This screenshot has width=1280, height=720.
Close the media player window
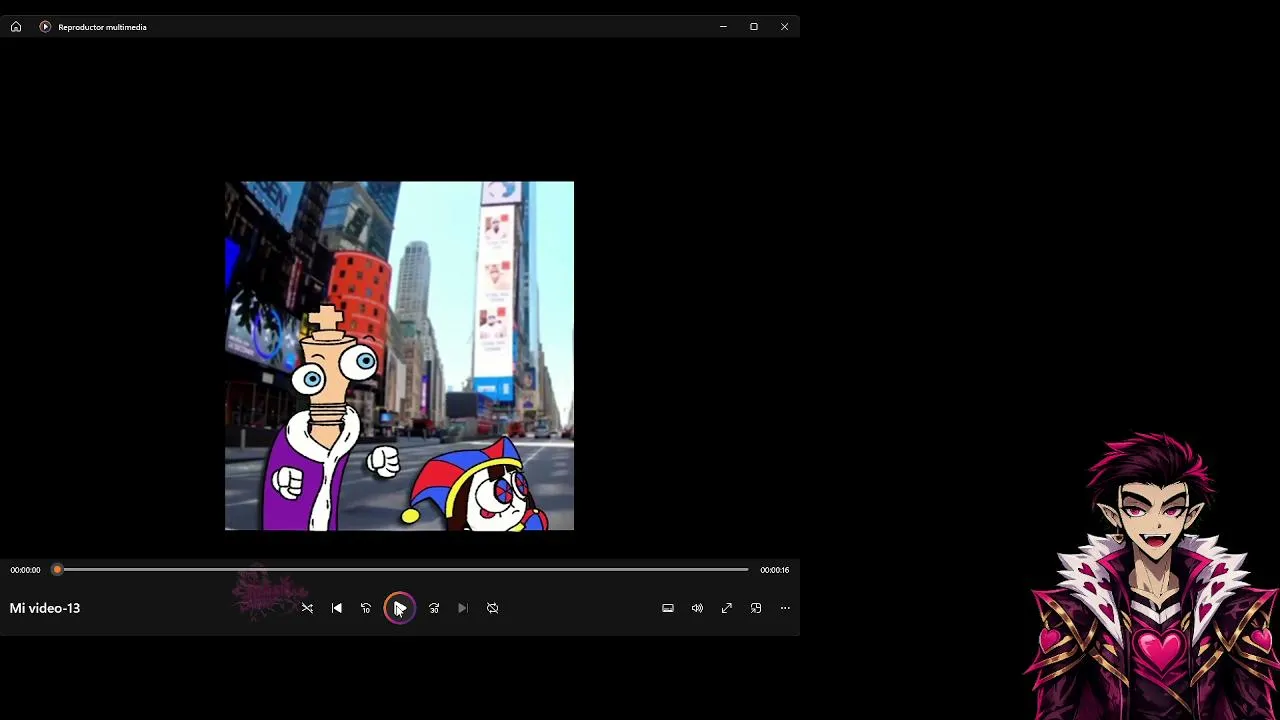click(785, 27)
